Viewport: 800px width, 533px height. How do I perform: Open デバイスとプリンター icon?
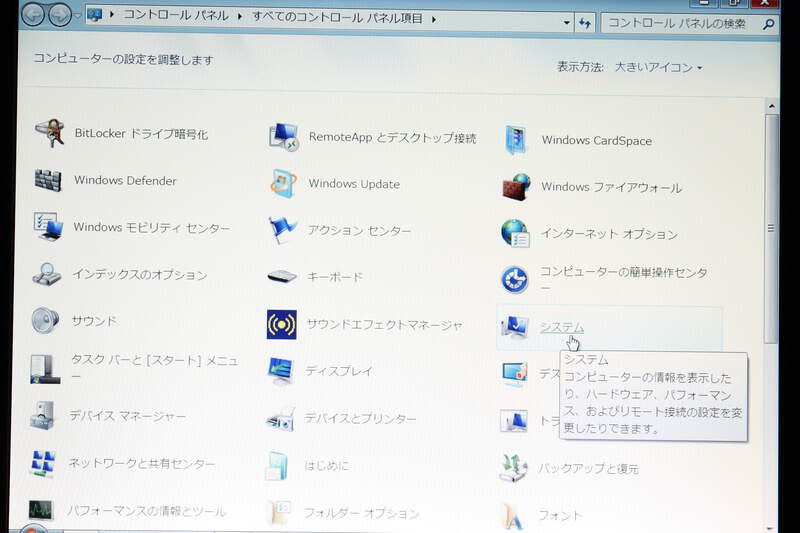[280, 418]
